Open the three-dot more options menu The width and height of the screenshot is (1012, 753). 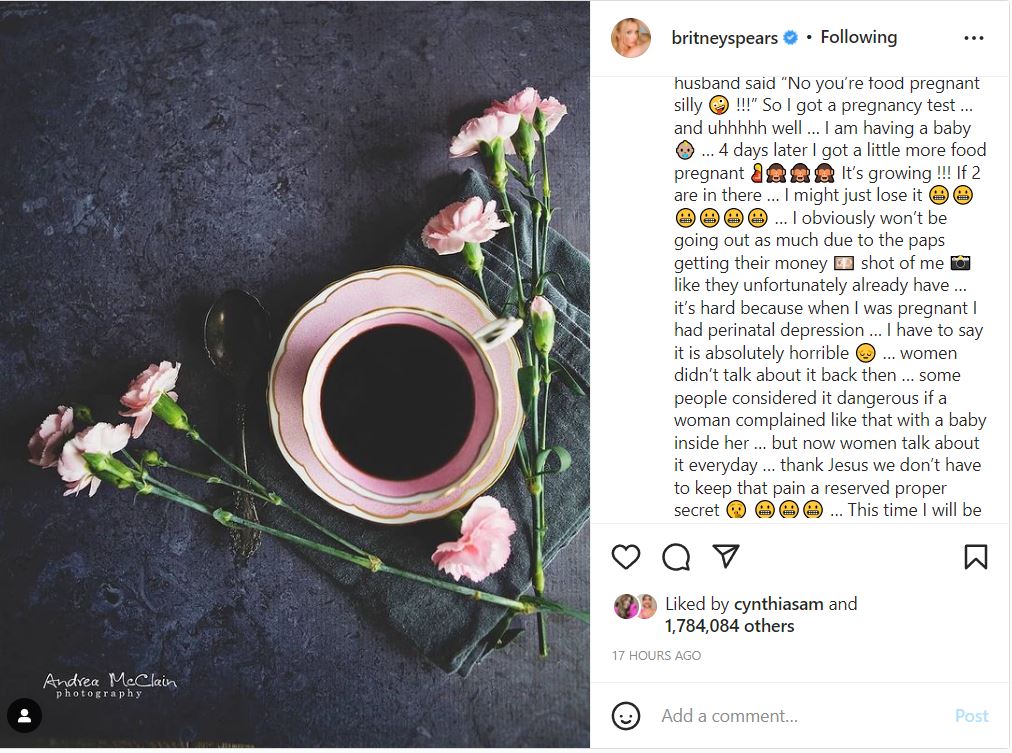pyautogui.click(x=974, y=38)
